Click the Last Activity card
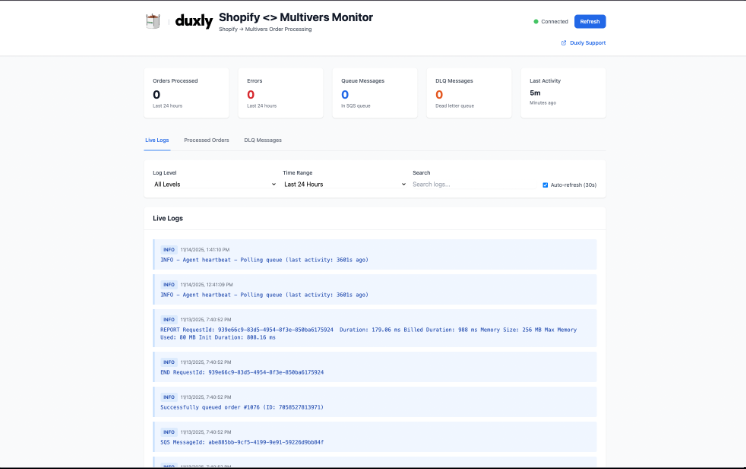Image resolution: width=746 pixels, height=469 pixels. [x=563, y=93]
